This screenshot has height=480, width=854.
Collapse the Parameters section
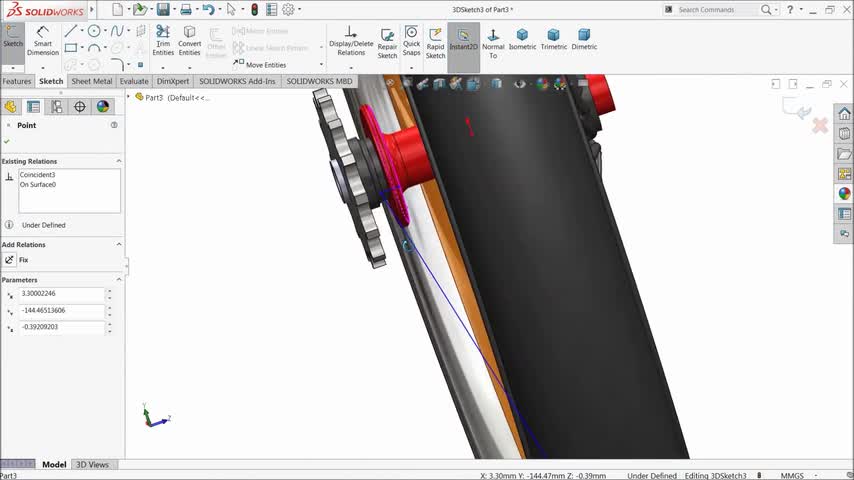119,280
